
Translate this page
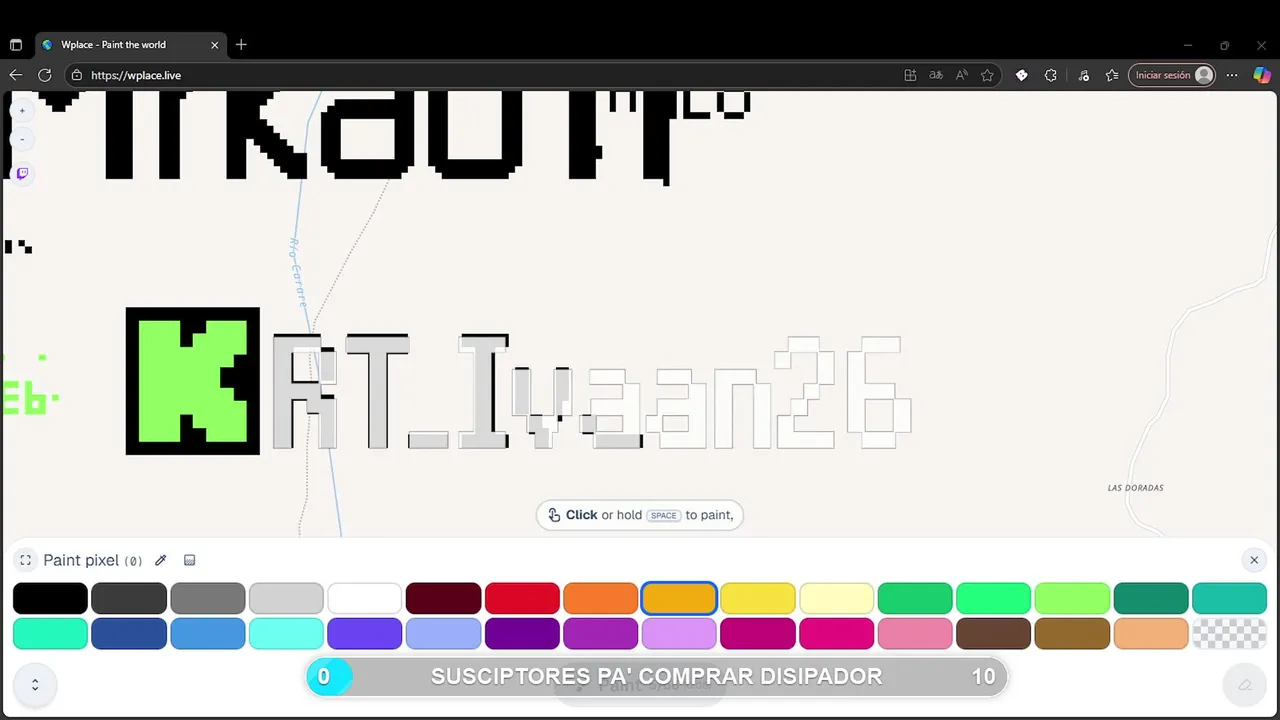(x=936, y=75)
